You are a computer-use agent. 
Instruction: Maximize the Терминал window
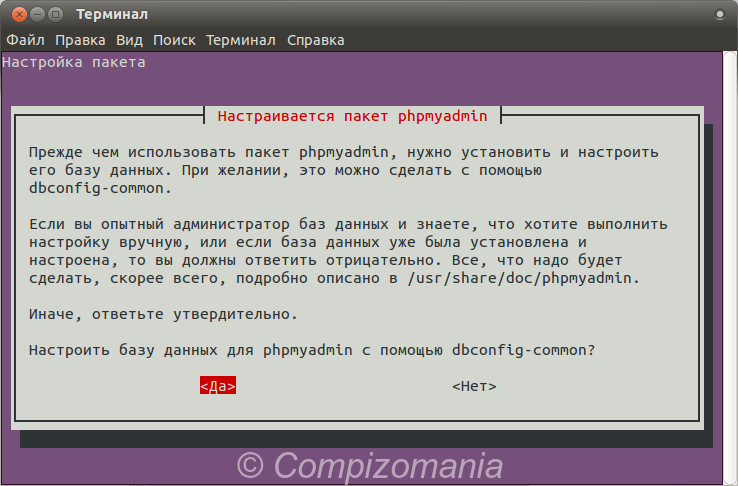[56, 15]
